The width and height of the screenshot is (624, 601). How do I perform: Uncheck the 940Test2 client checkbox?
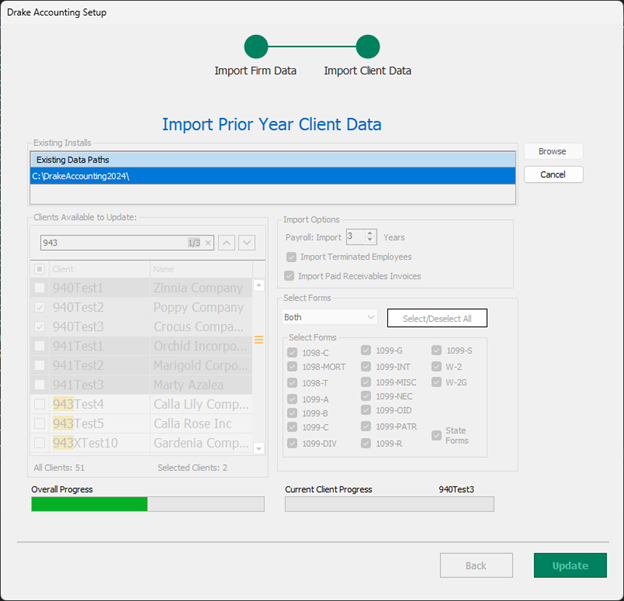39,307
